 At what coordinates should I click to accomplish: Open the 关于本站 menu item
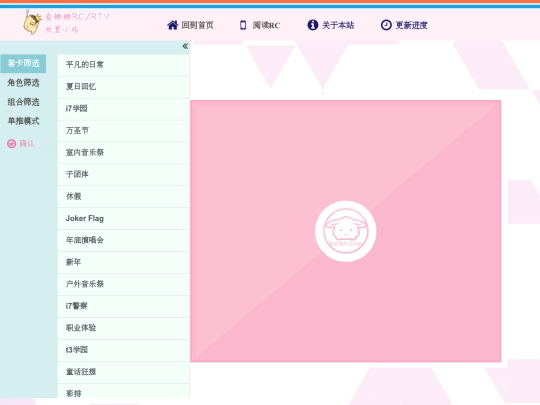pyautogui.click(x=331, y=25)
